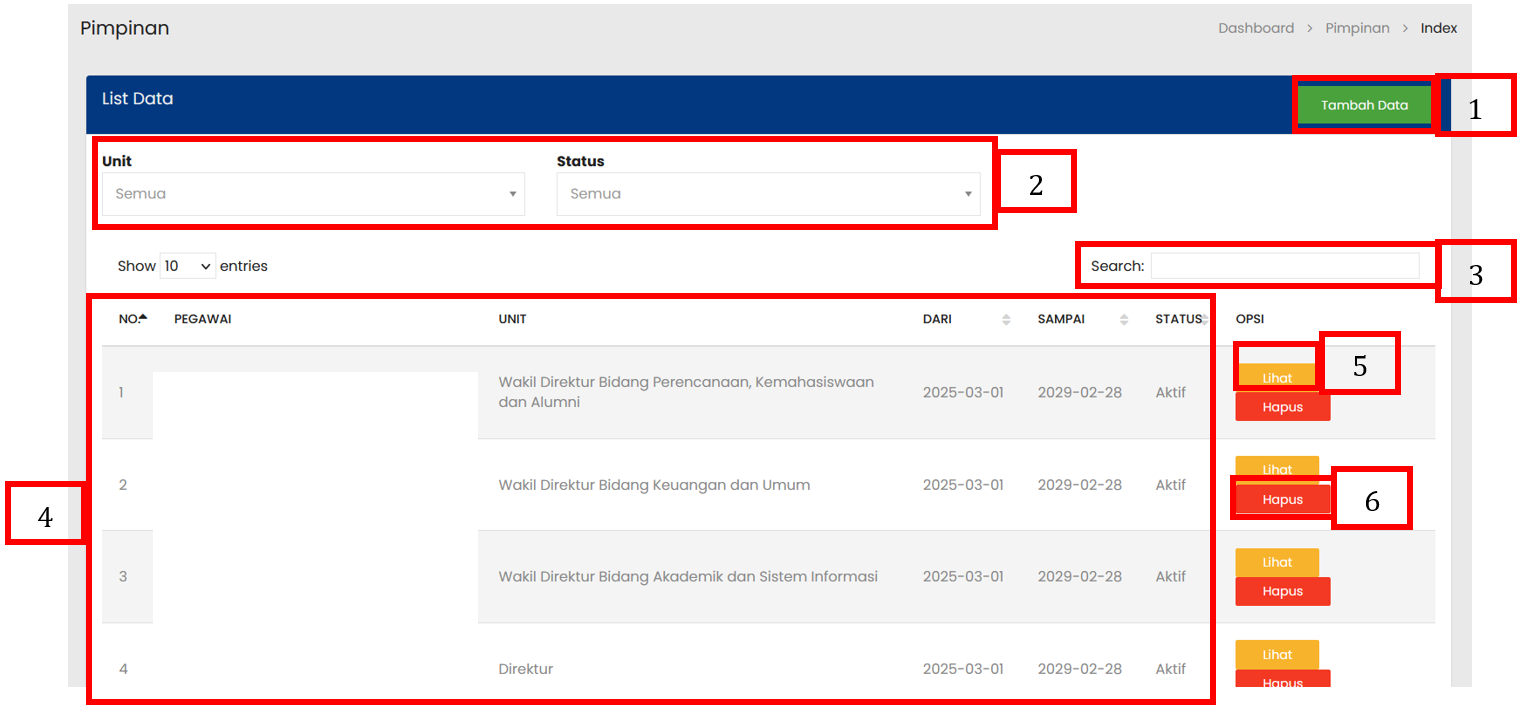Delete Wakil Direktur Keuangan row with Hapus
This screenshot has height=718, width=1530.
pyautogui.click(x=1282, y=499)
